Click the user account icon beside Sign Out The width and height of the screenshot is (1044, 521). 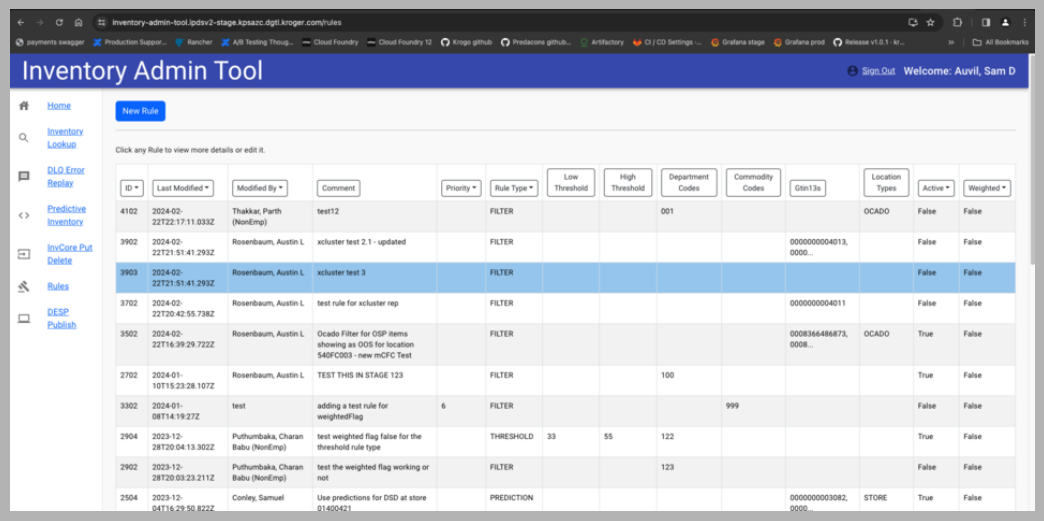click(x=852, y=71)
